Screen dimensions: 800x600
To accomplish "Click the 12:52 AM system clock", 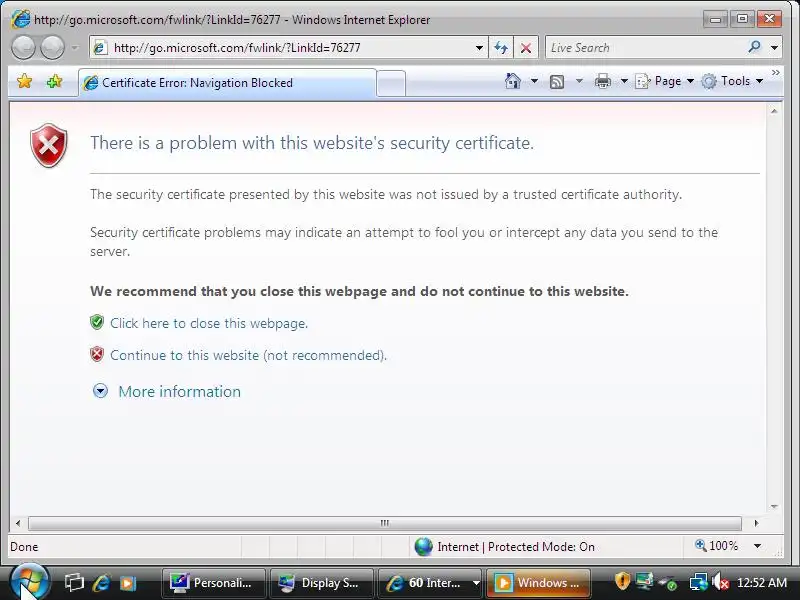I will point(762,582).
